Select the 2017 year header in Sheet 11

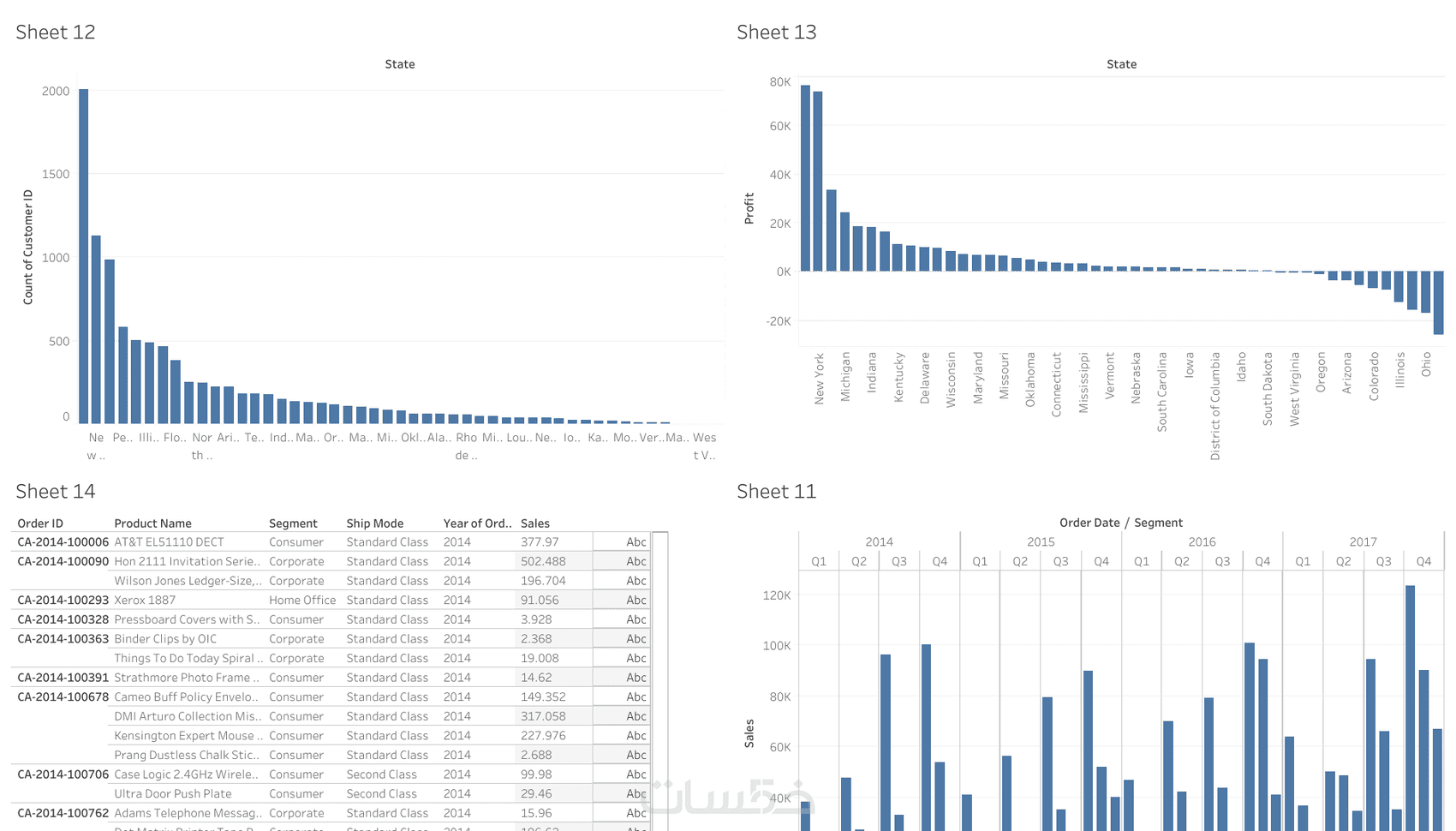pos(1363,541)
